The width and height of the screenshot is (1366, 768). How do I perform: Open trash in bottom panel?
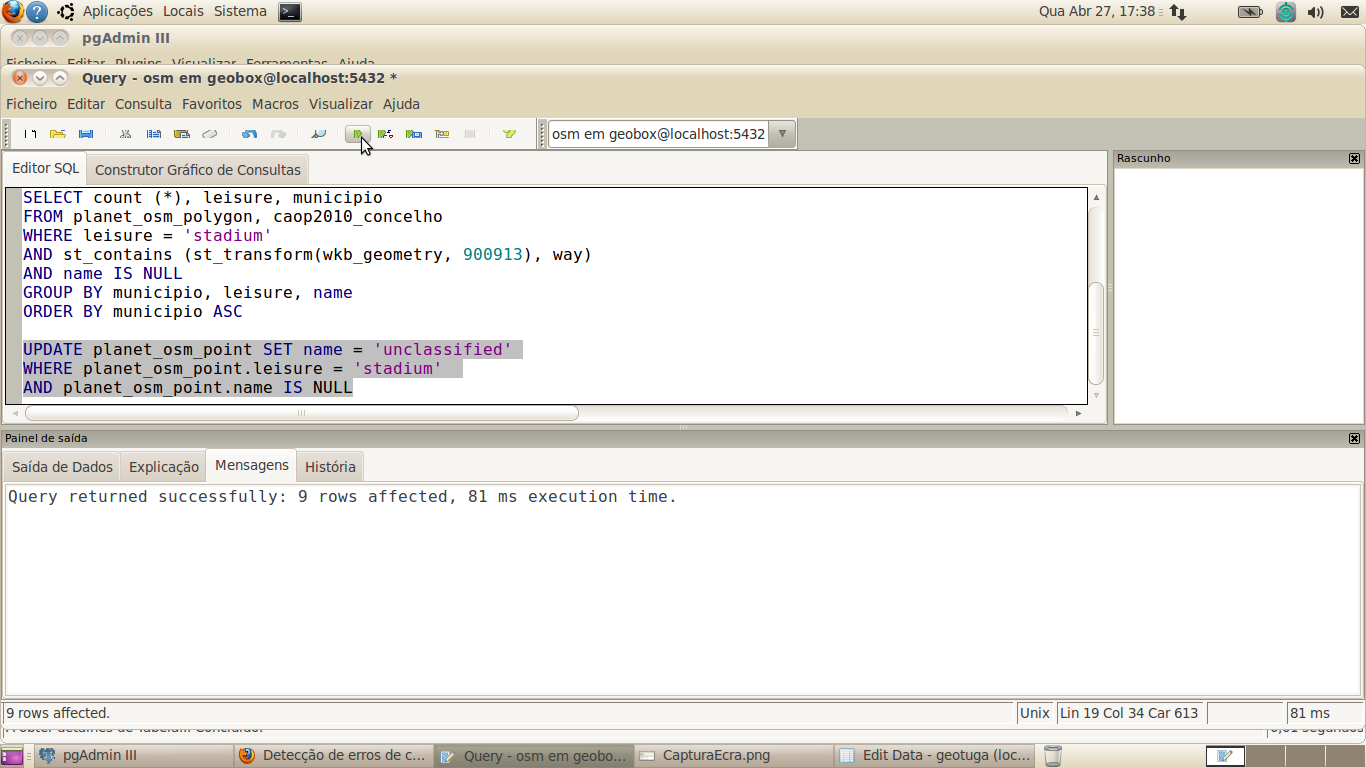point(1052,756)
